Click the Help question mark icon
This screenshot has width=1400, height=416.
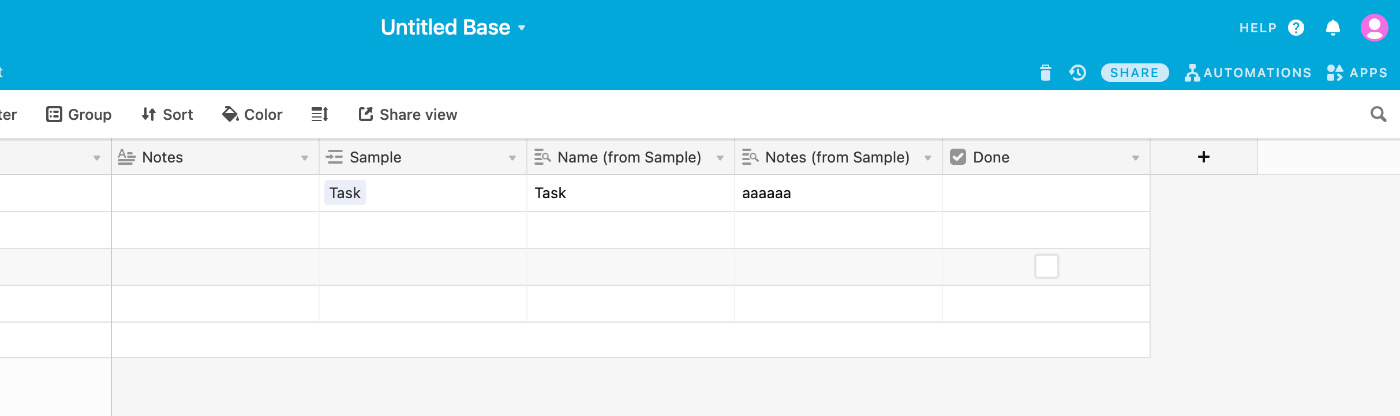pos(1296,28)
